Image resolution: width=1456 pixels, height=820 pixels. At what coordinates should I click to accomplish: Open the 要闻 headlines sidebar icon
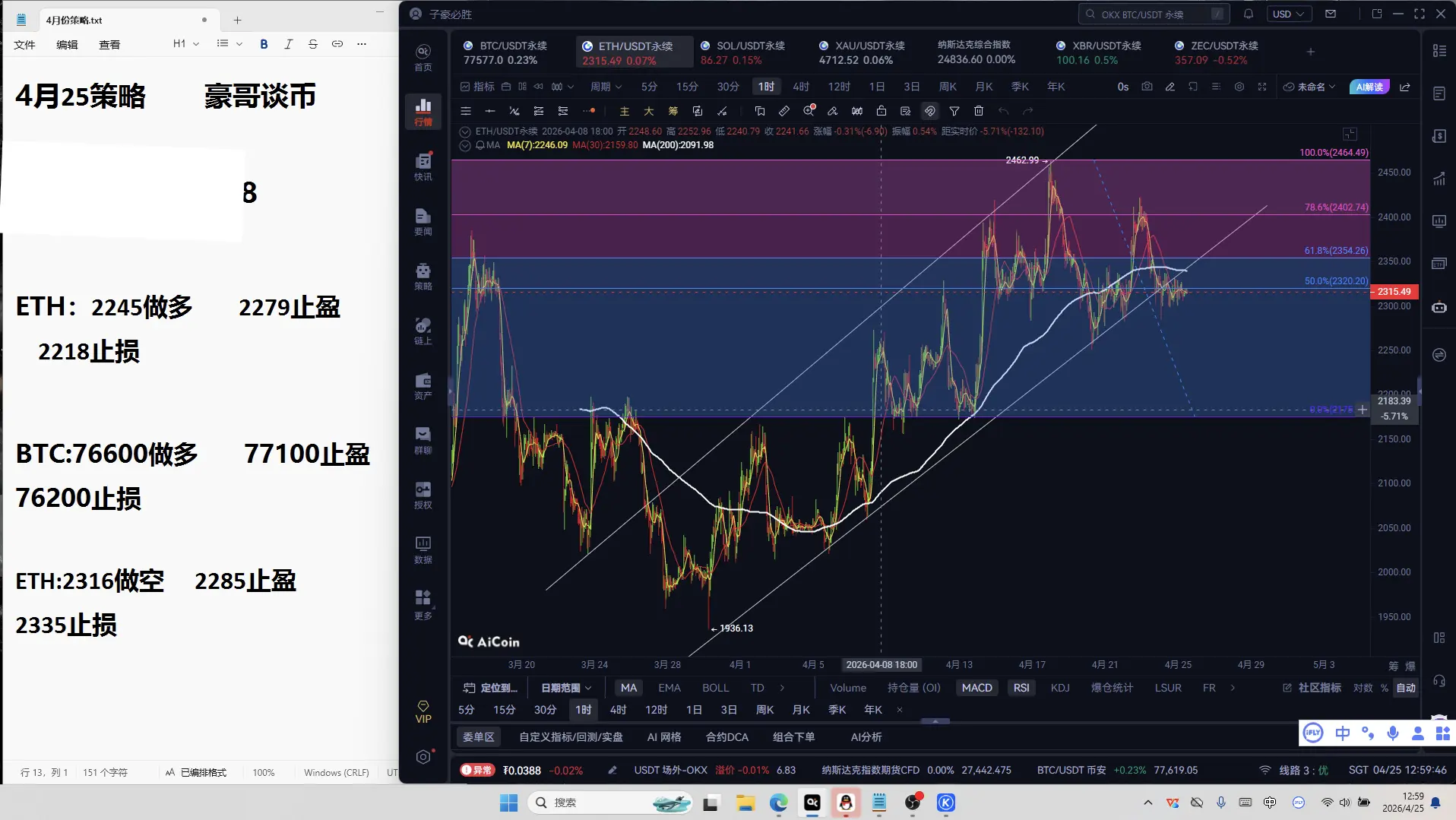click(423, 221)
